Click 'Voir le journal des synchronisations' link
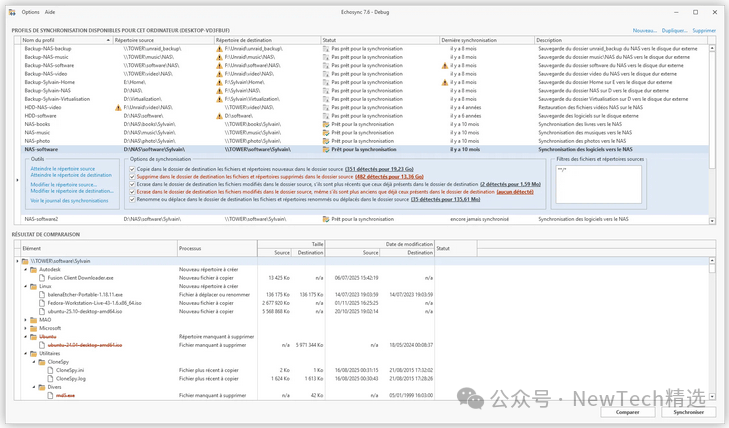Image resolution: width=729 pixels, height=428 pixels. coord(69,200)
